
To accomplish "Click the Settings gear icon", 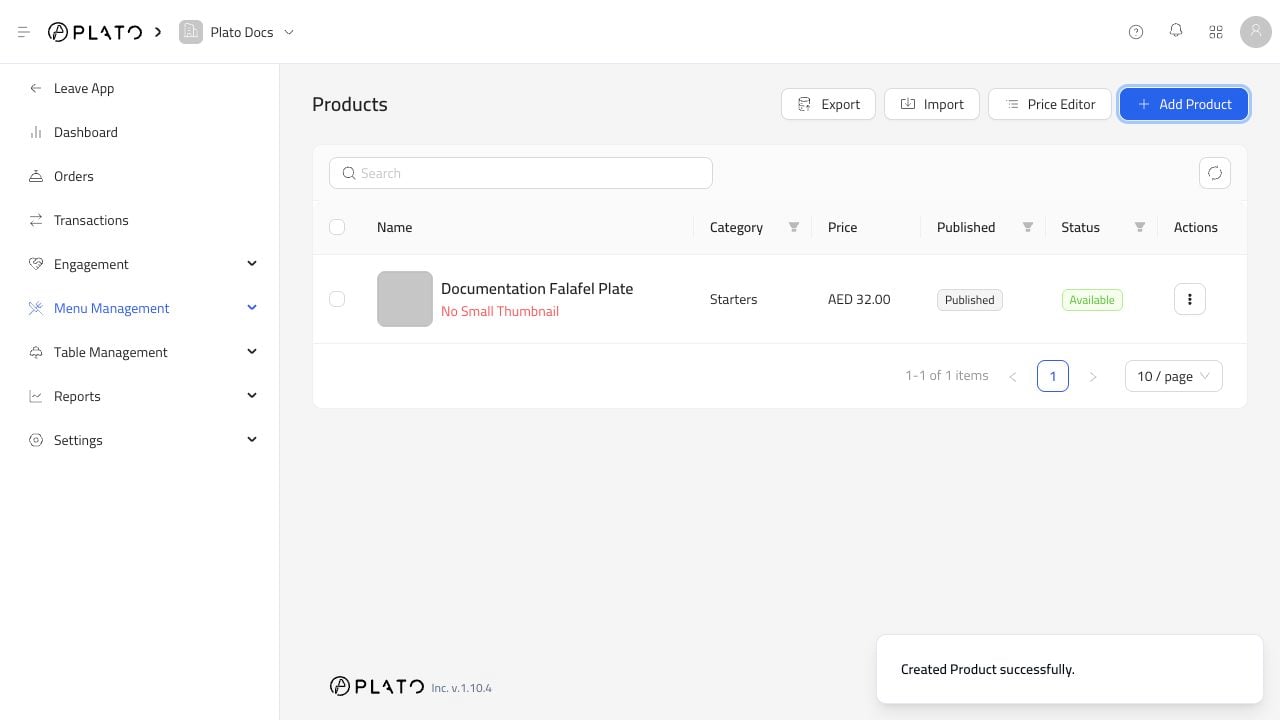I will click(36, 440).
